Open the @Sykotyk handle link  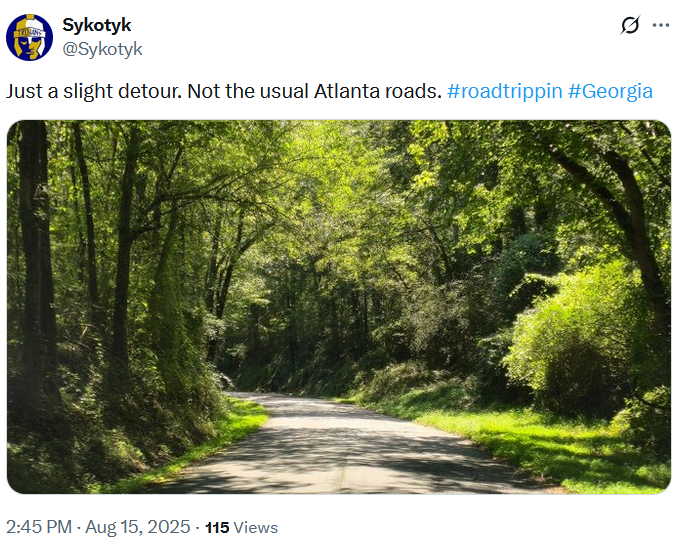coord(102,49)
